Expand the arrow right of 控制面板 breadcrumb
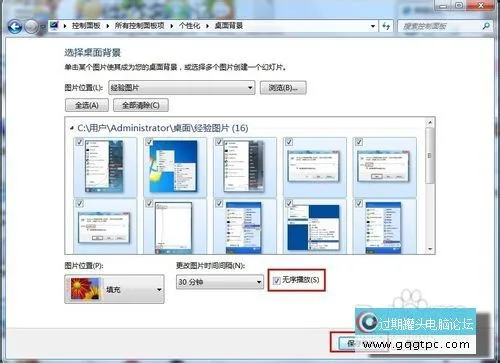This screenshot has width=500, height=363. [108, 26]
